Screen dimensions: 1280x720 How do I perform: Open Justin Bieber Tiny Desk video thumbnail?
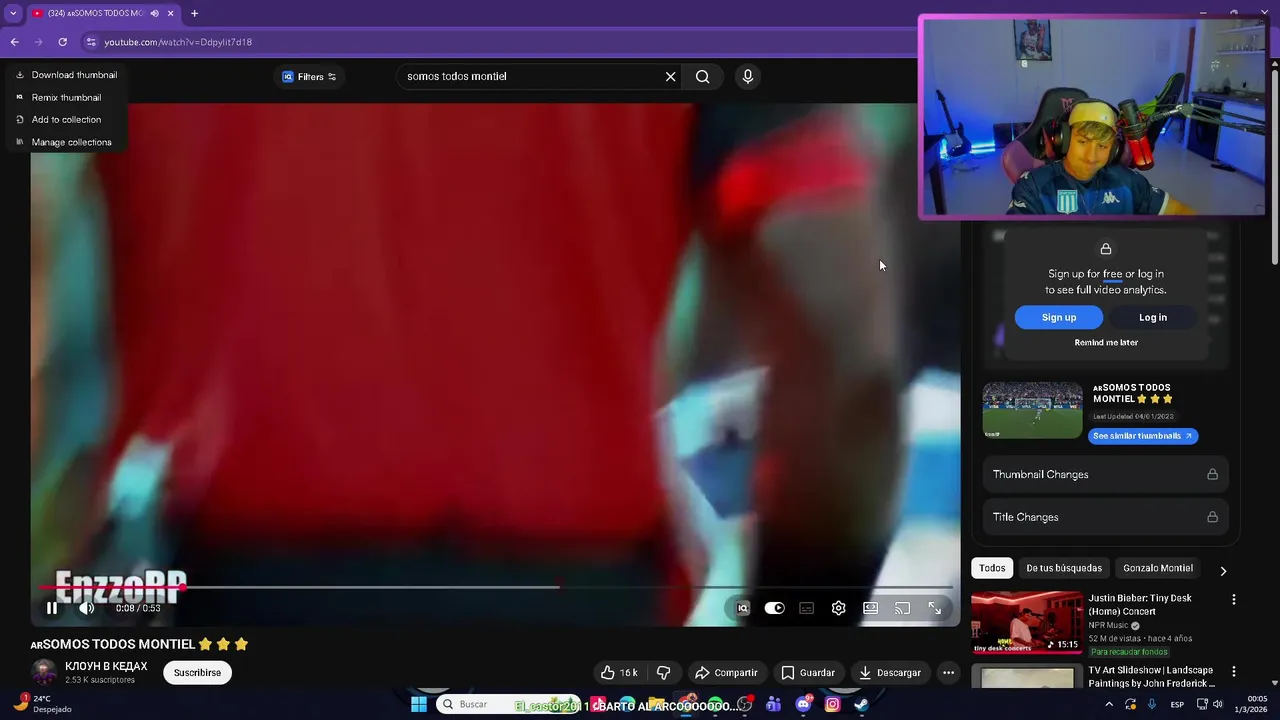1026,623
